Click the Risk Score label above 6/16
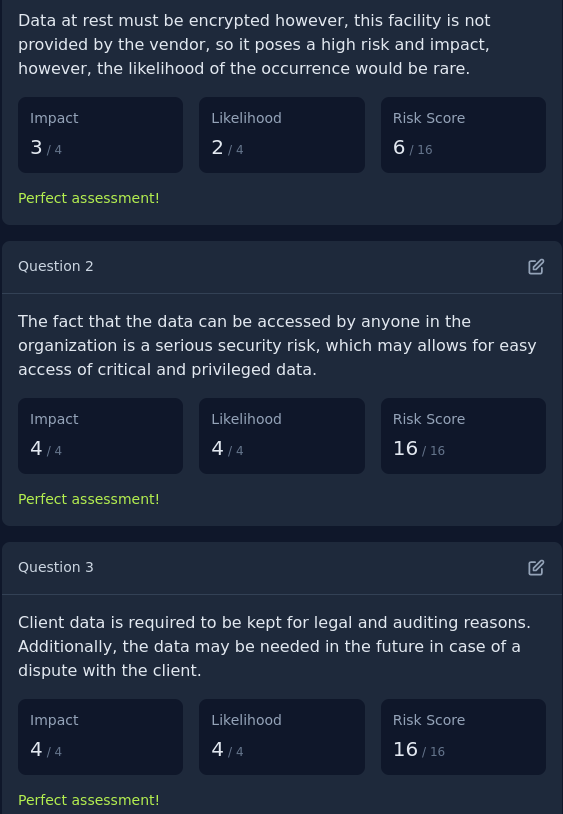This screenshot has height=814, width=563. pos(429,118)
